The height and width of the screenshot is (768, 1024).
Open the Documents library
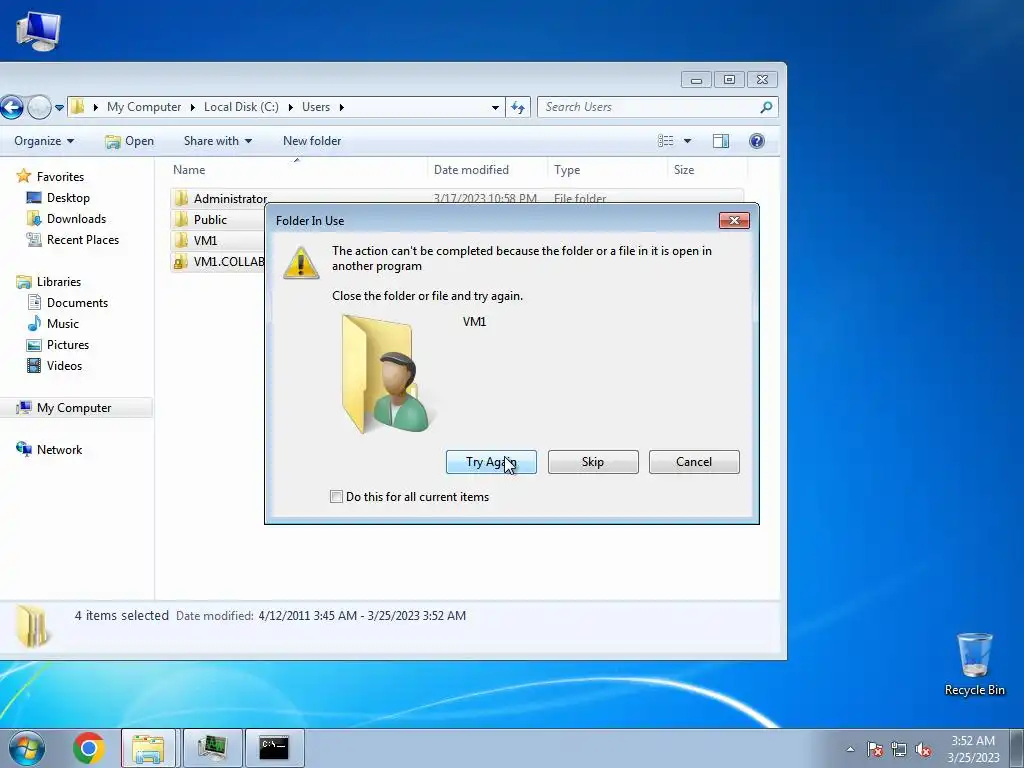point(67,302)
